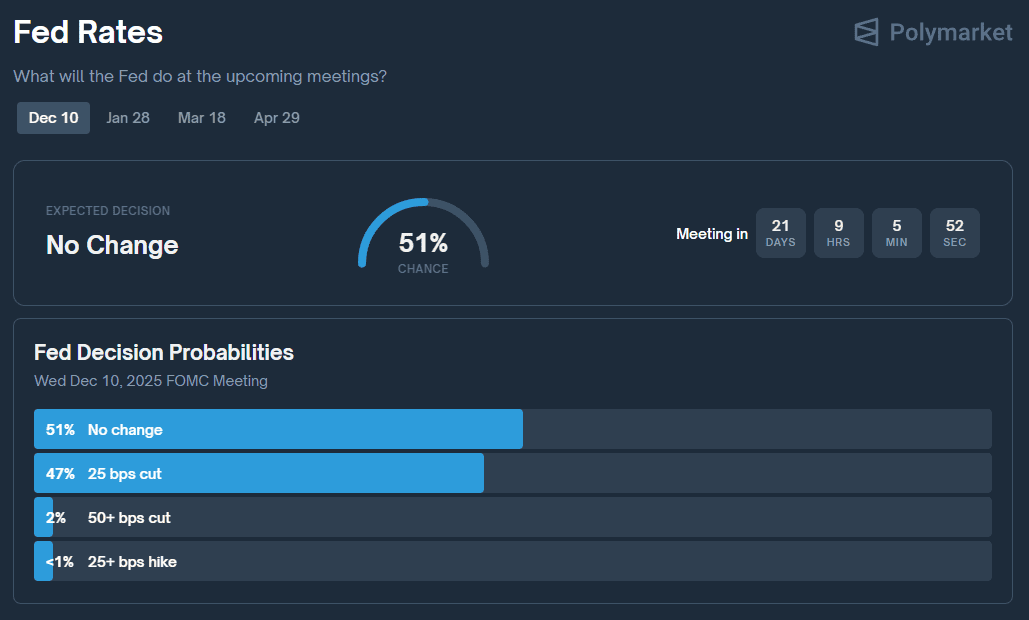The width and height of the screenshot is (1029, 620).
Task: Click the No Change expected decision text
Action: click(112, 245)
